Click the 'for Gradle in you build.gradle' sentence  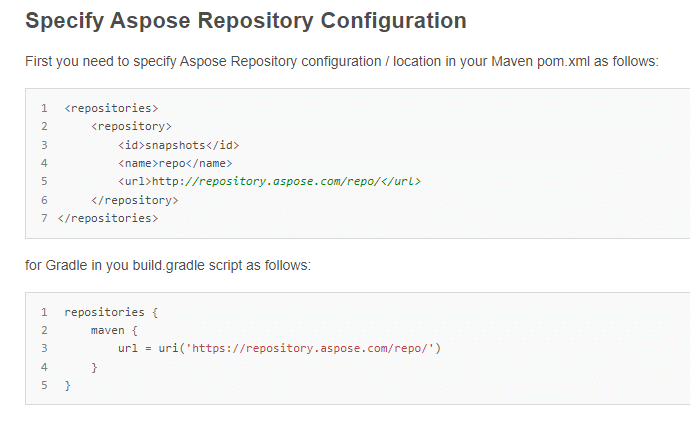click(x=168, y=265)
